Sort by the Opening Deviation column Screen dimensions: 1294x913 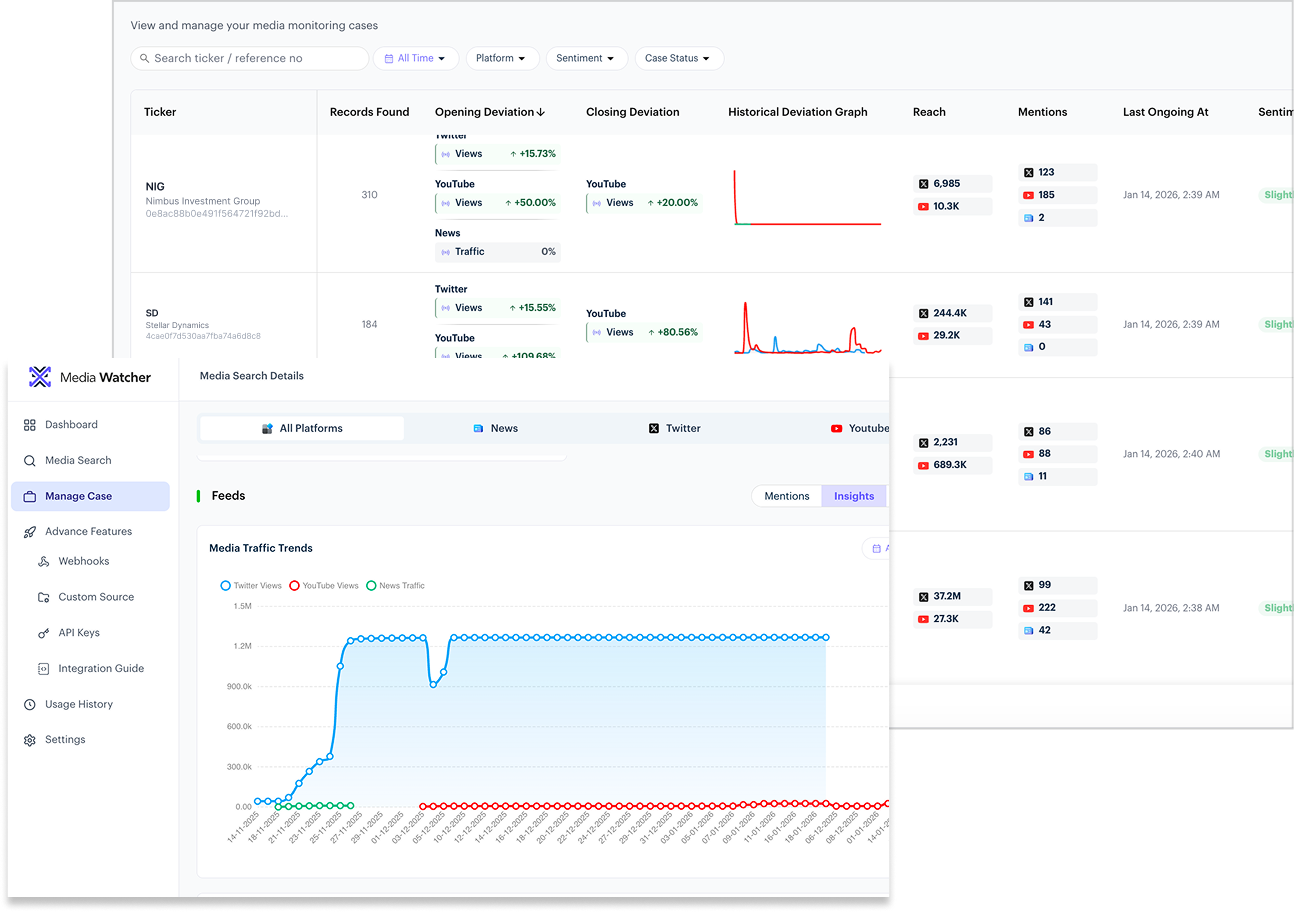pyautogui.click(x=490, y=112)
